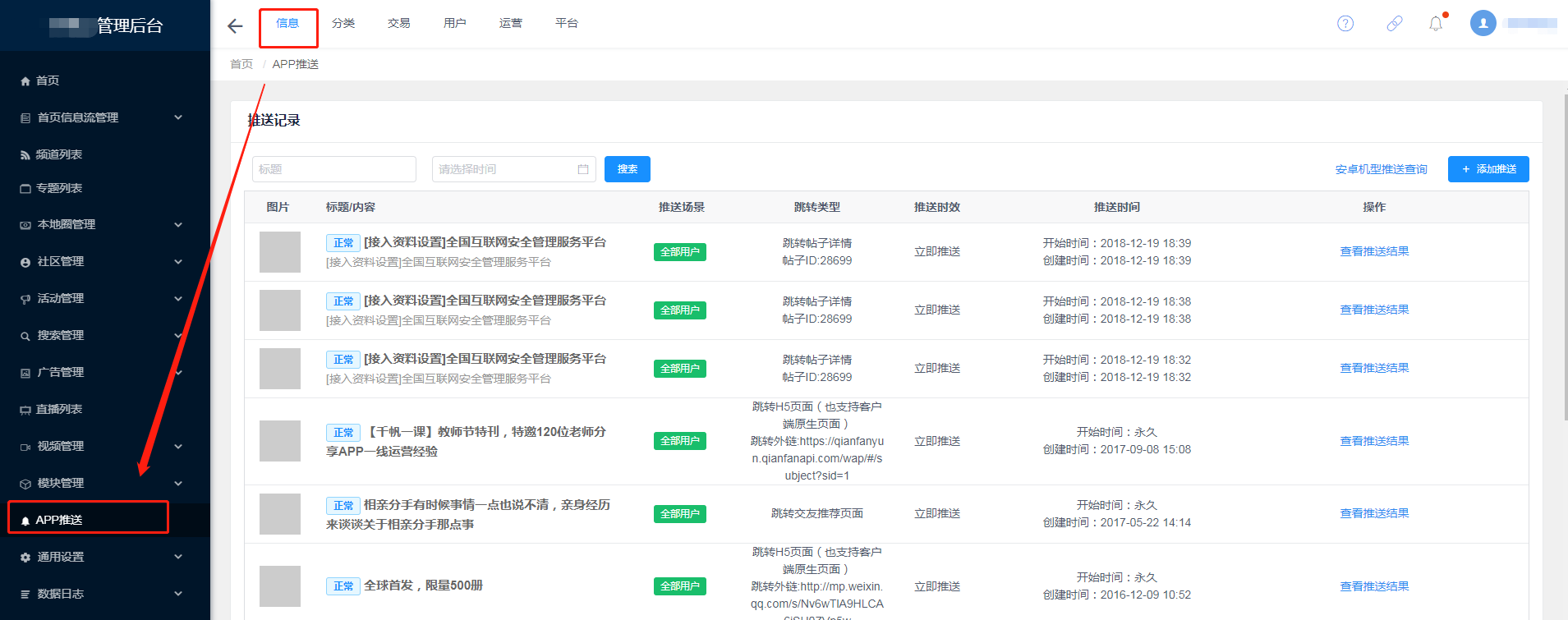Focus the 标题 search input field
This screenshot has width=1568, height=620.
click(x=334, y=169)
